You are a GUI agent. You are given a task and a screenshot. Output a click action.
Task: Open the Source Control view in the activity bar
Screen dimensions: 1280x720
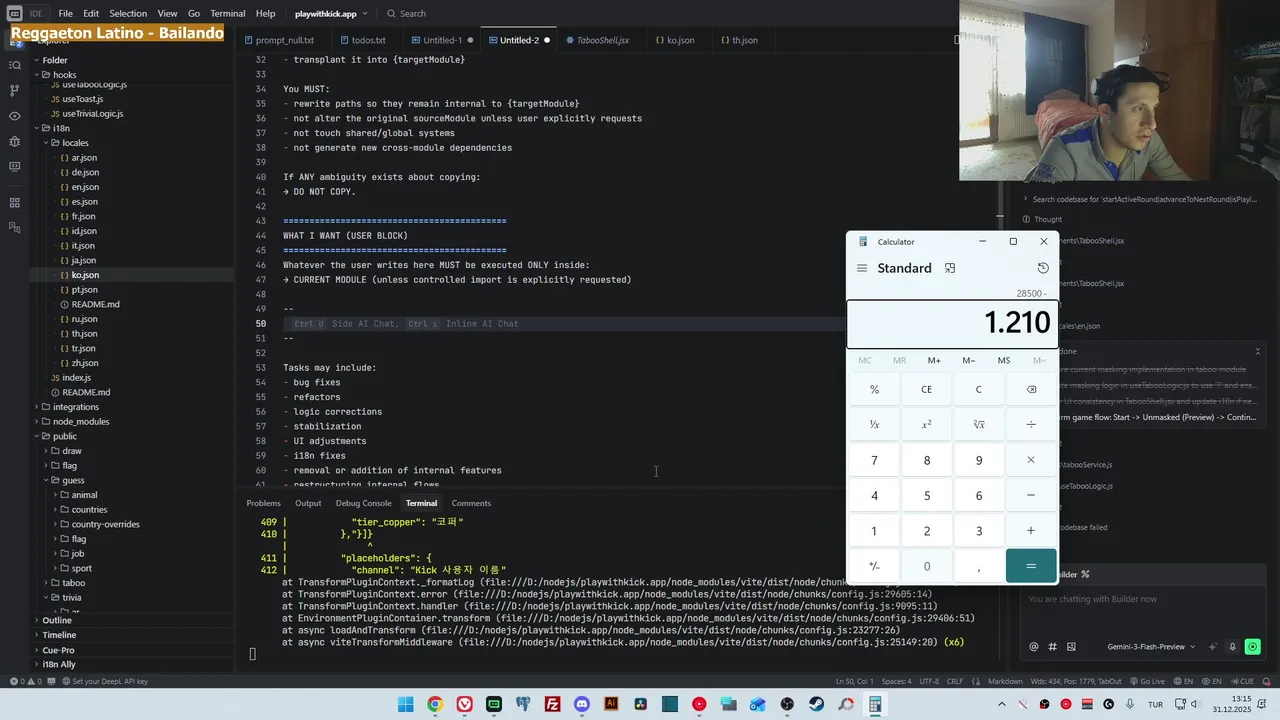pos(14,90)
